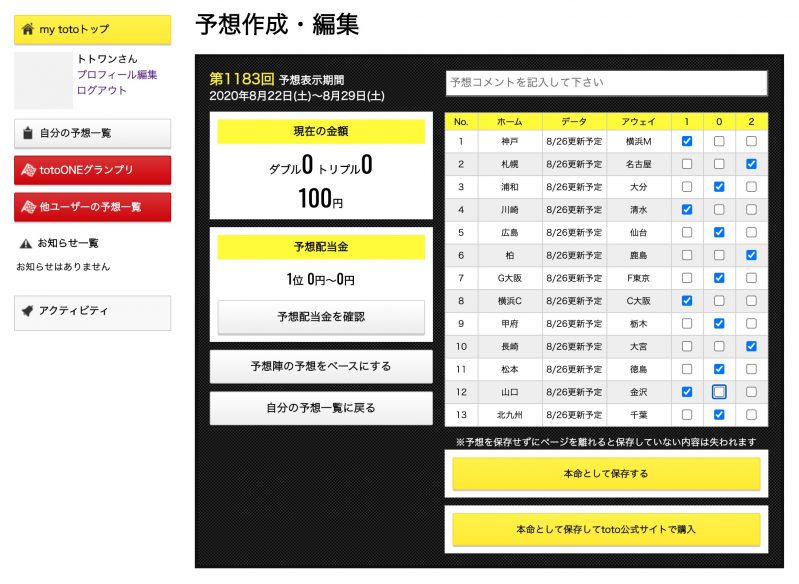Click the user profile avatar image
Screen dimensions: 799x584
[x=43, y=81]
